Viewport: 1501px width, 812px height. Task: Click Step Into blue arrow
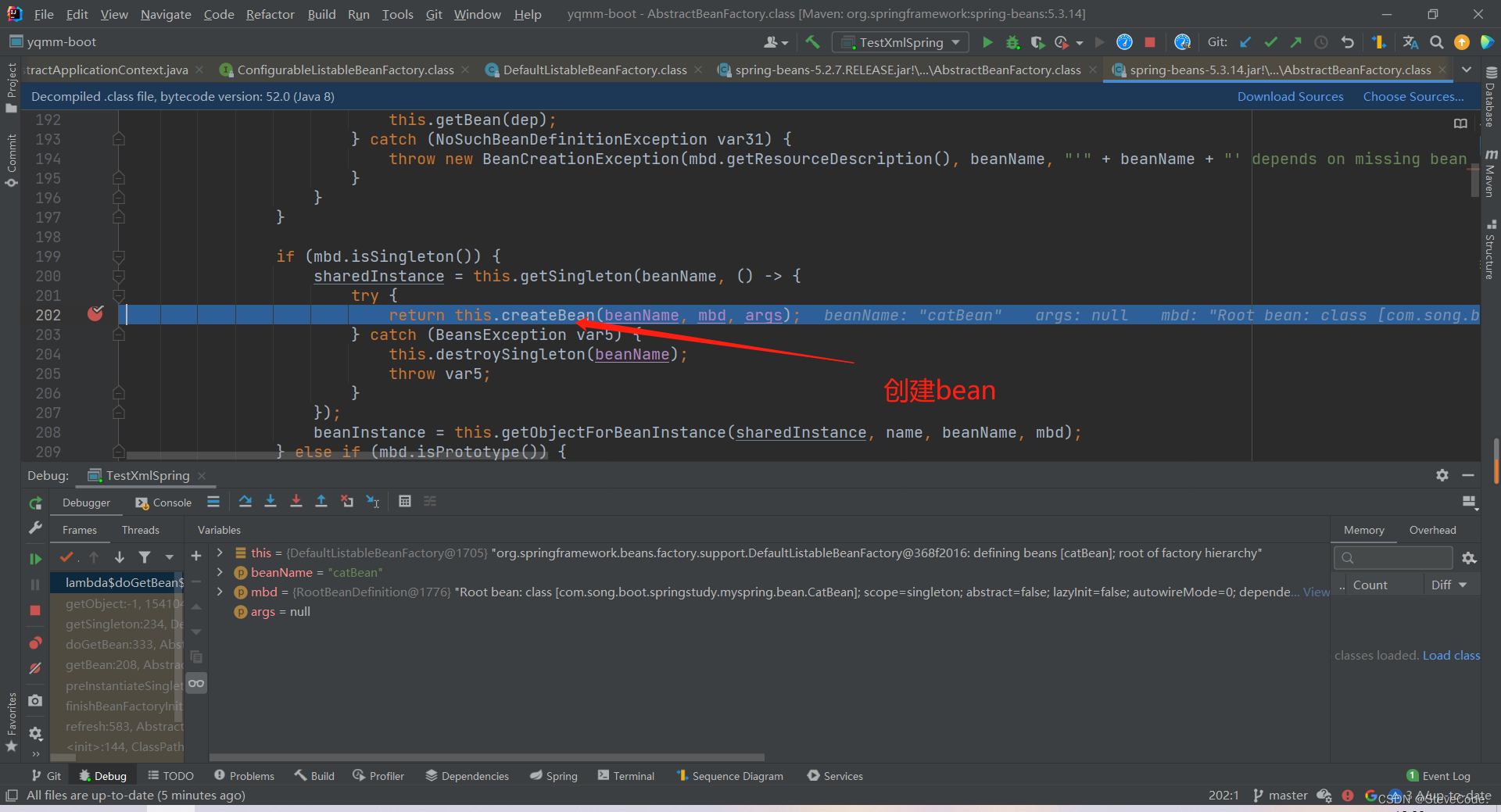(x=270, y=502)
